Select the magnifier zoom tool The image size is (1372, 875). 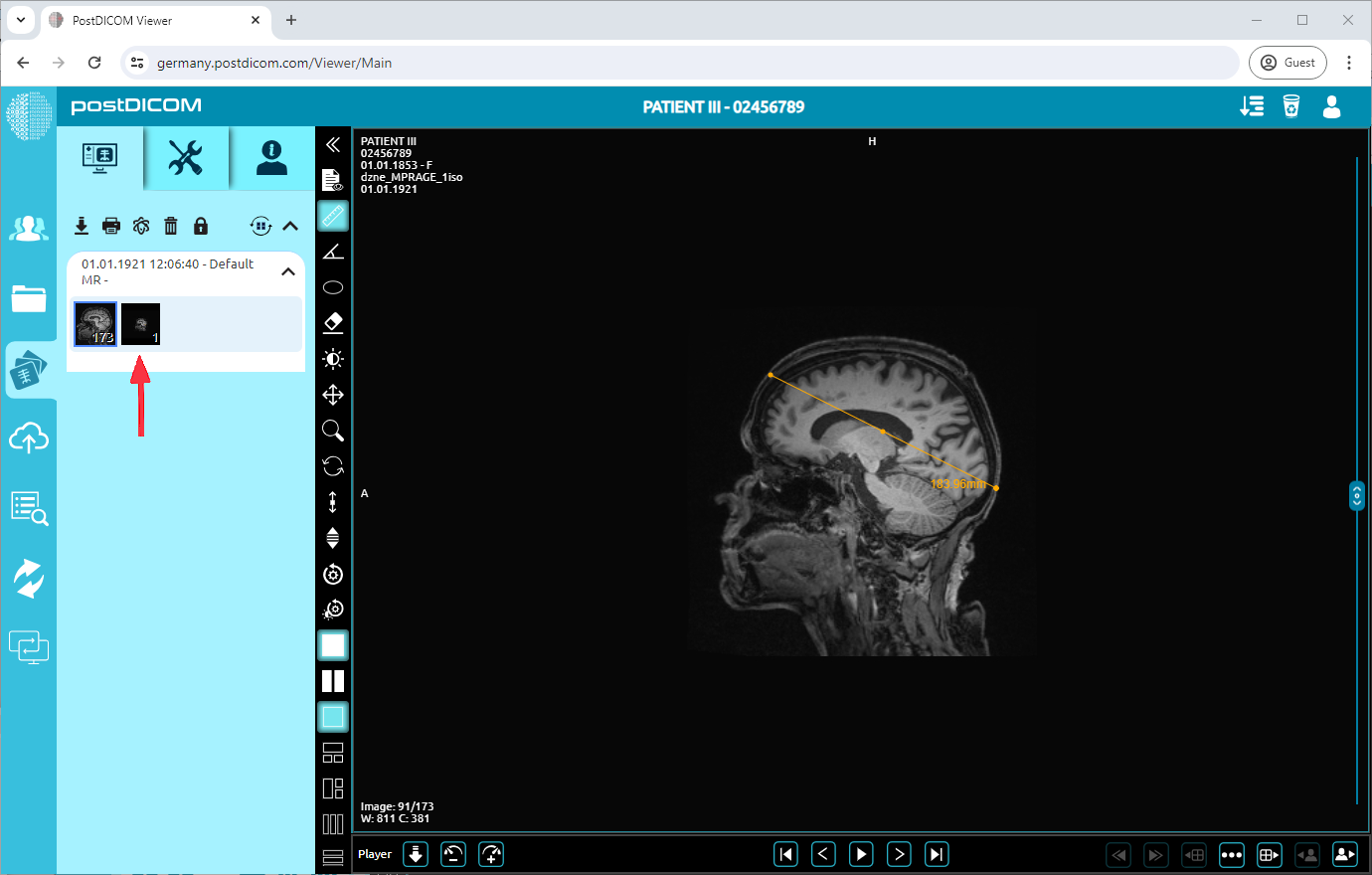[x=333, y=431]
